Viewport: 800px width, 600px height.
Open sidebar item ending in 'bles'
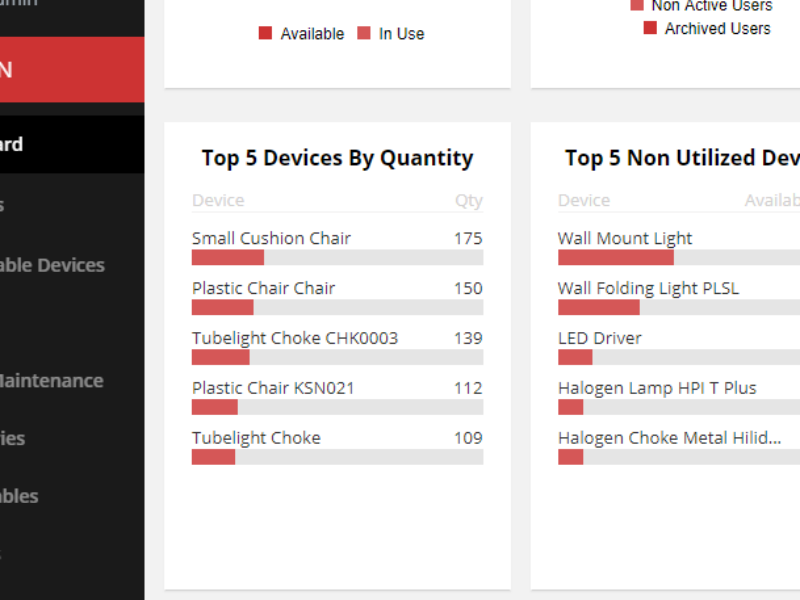pyautogui.click(x=72, y=496)
